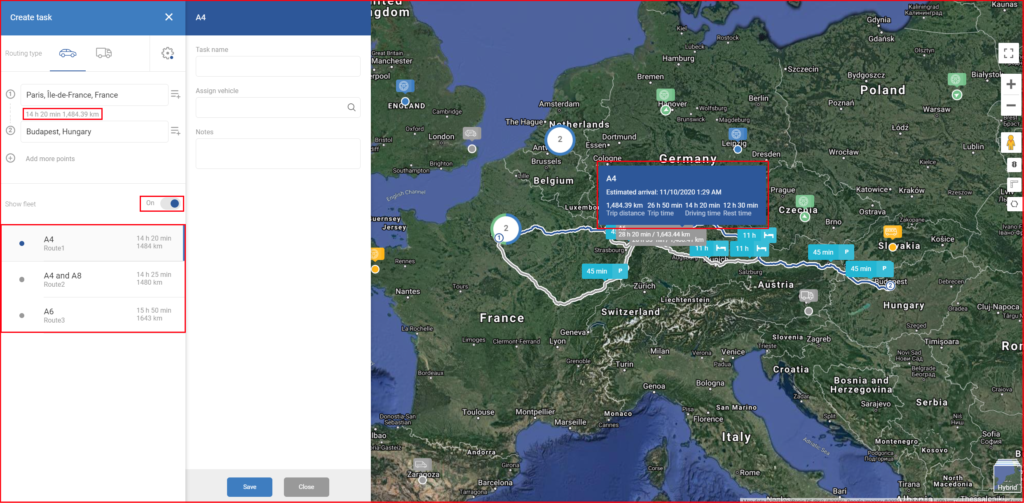Select the car routing type

(x=68, y=53)
